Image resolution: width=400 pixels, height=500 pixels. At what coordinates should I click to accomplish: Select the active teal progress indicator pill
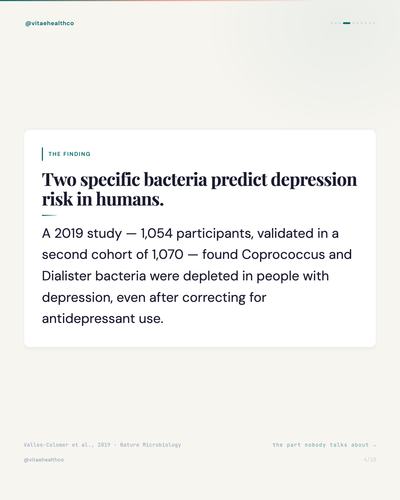pos(347,23)
